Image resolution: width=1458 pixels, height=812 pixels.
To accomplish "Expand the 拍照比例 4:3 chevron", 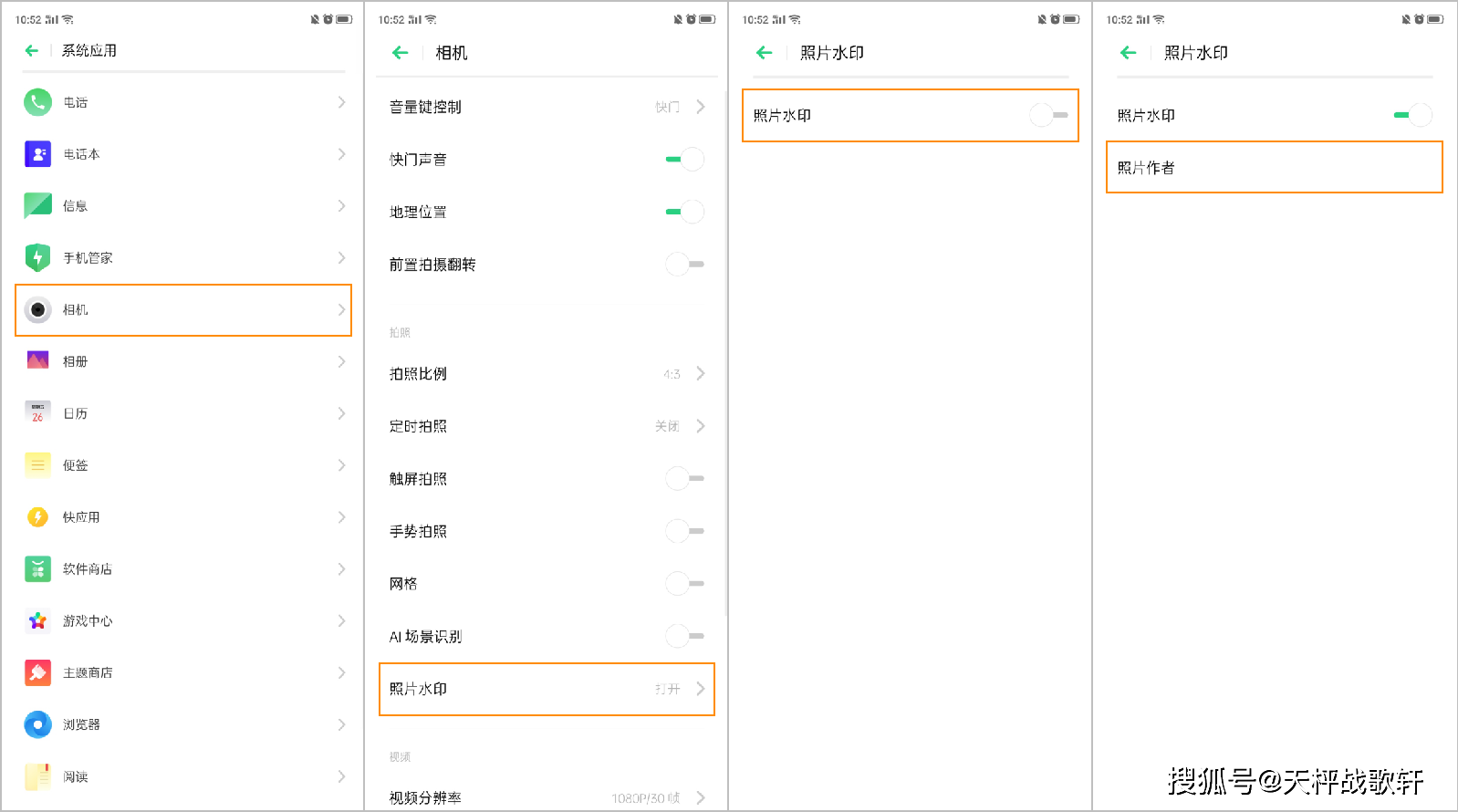I will (701, 373).
